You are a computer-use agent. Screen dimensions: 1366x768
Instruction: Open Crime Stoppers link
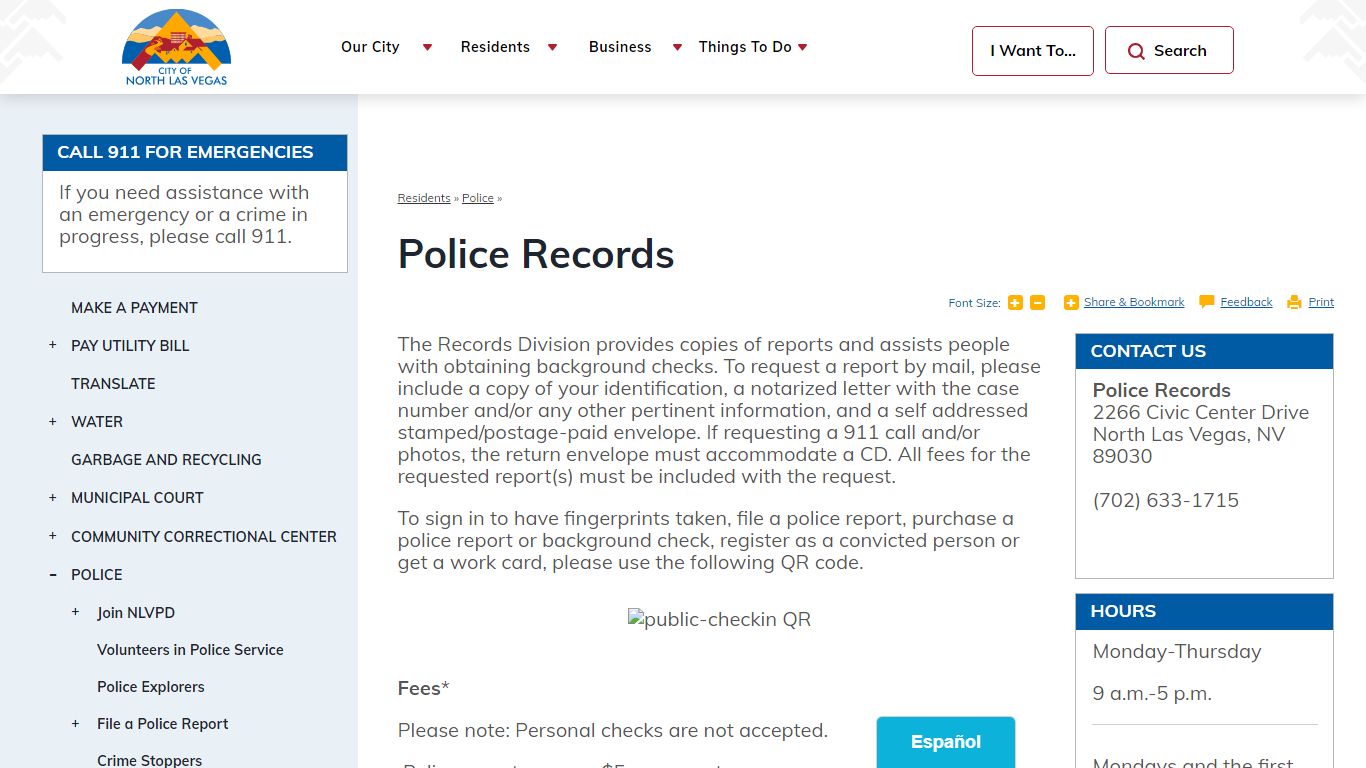(150, 760)
